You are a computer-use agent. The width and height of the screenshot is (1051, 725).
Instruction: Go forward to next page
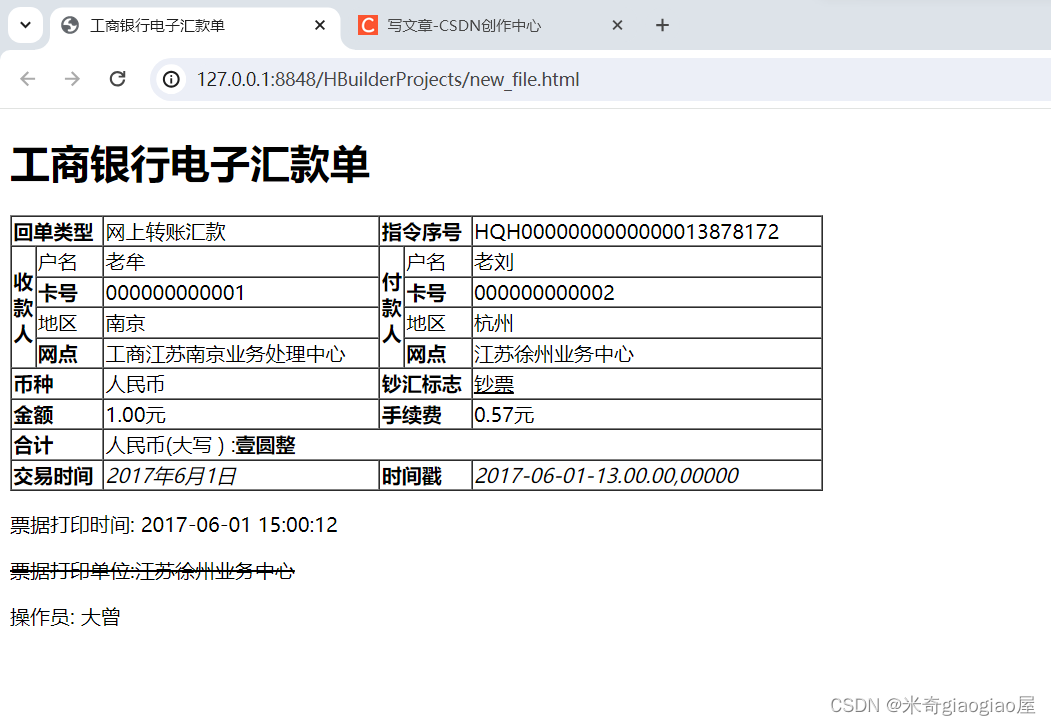tap(72, 79)
